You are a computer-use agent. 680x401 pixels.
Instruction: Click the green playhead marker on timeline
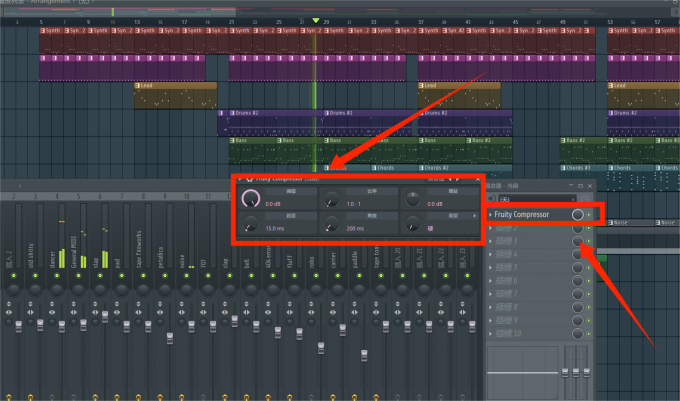316,20
